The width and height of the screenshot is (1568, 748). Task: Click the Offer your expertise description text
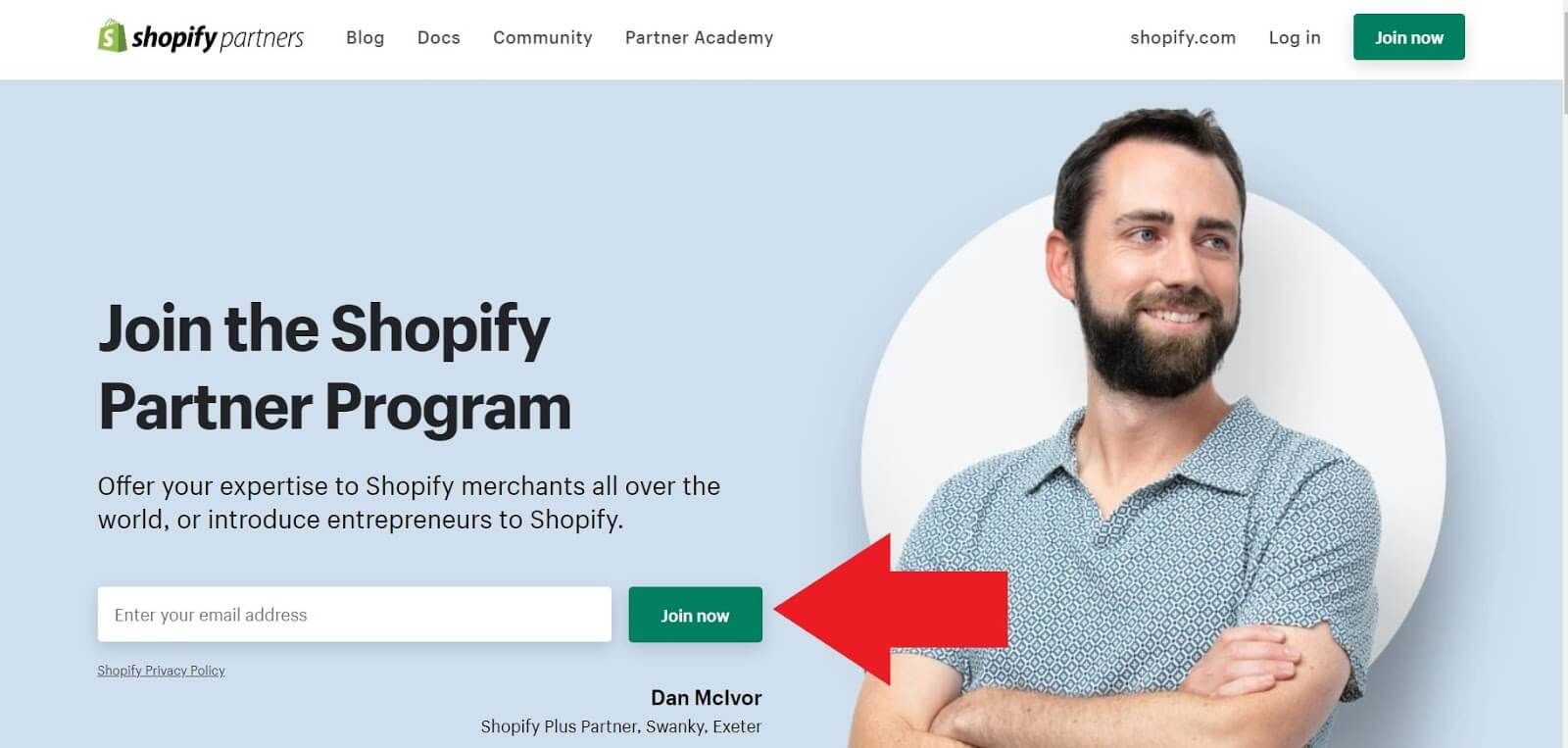[x=409, y=503]
